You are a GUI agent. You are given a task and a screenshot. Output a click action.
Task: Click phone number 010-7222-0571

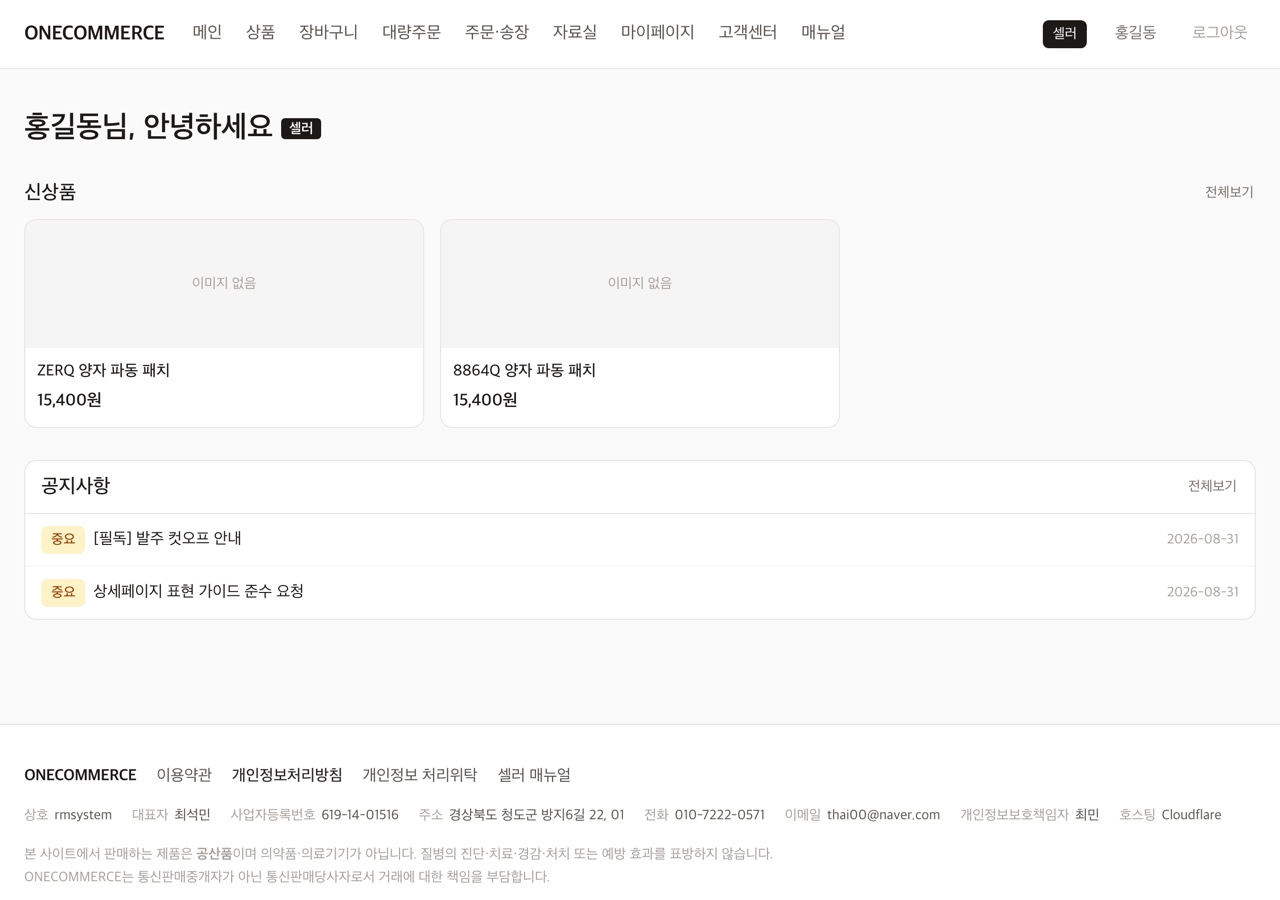(x=719, y=815)
